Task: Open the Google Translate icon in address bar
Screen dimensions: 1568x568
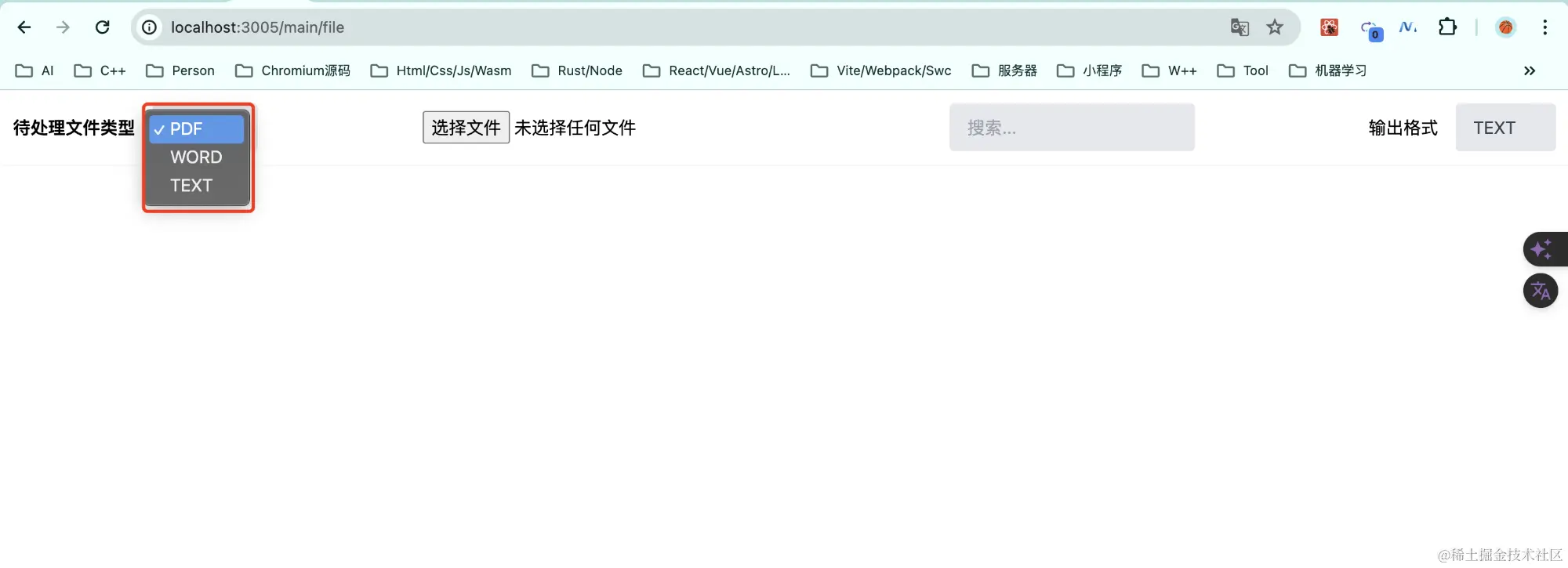Action: tap(1239, 27)
